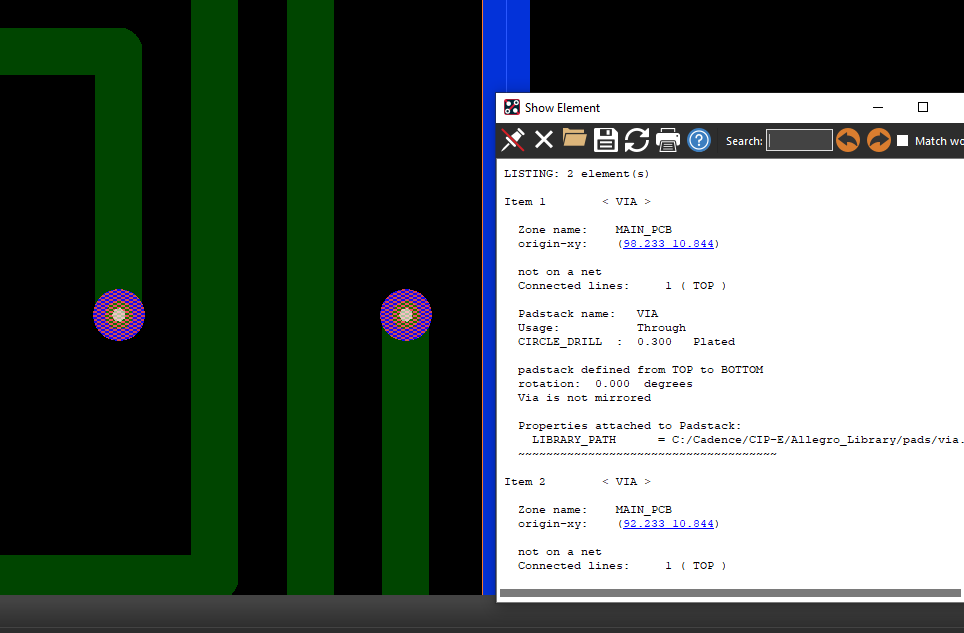Print the listing with printer icon
The width and height of the screenshot is (964, 633).
(x=668, y=140)
